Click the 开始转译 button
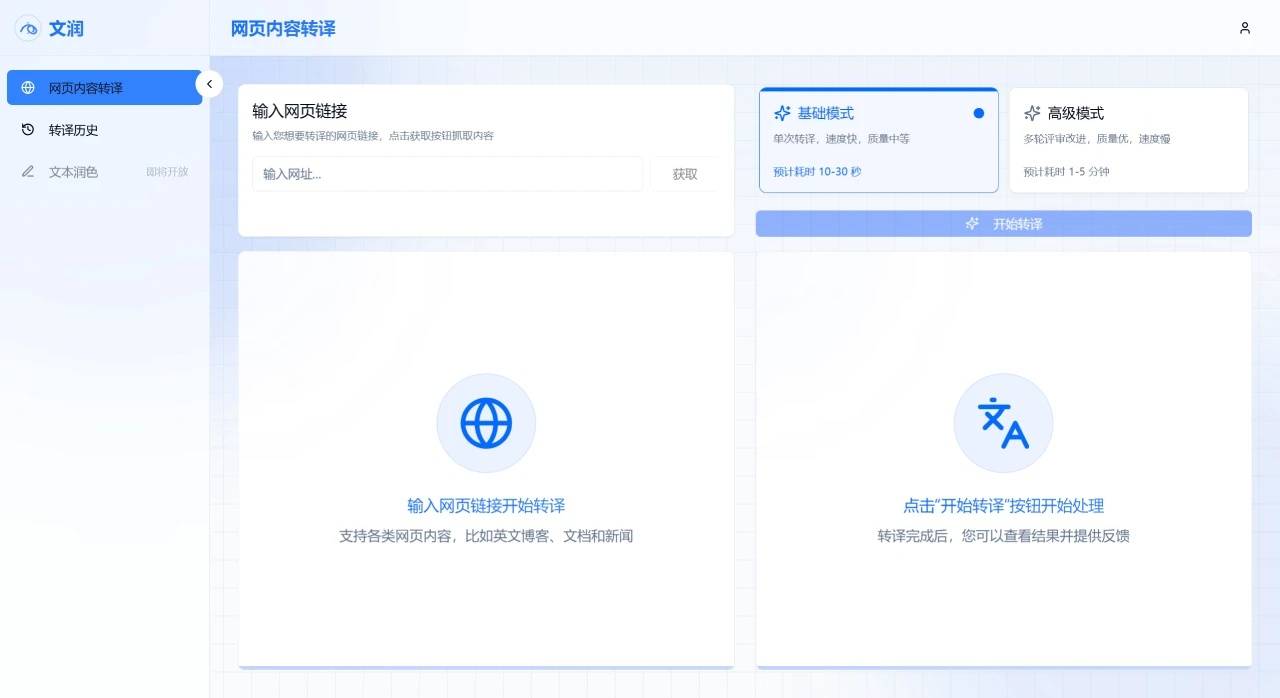Image resolution: width=1280 pixels, height=698 pixels. coord(1004,224)
